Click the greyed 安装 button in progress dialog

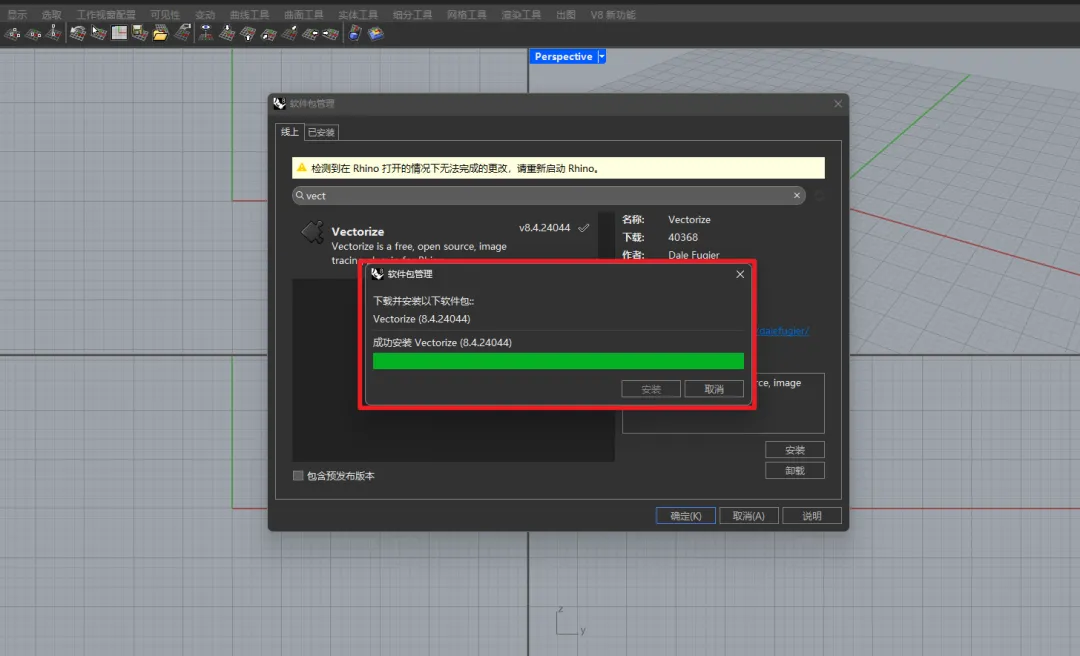(651, 389)
